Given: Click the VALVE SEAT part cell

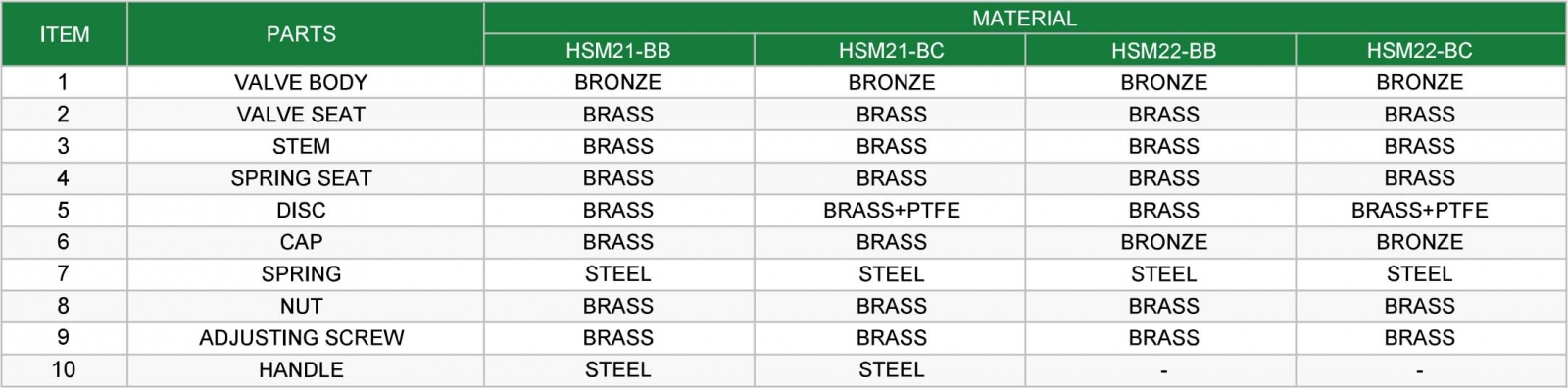Looking at the screenshot, I should [305, 115].
